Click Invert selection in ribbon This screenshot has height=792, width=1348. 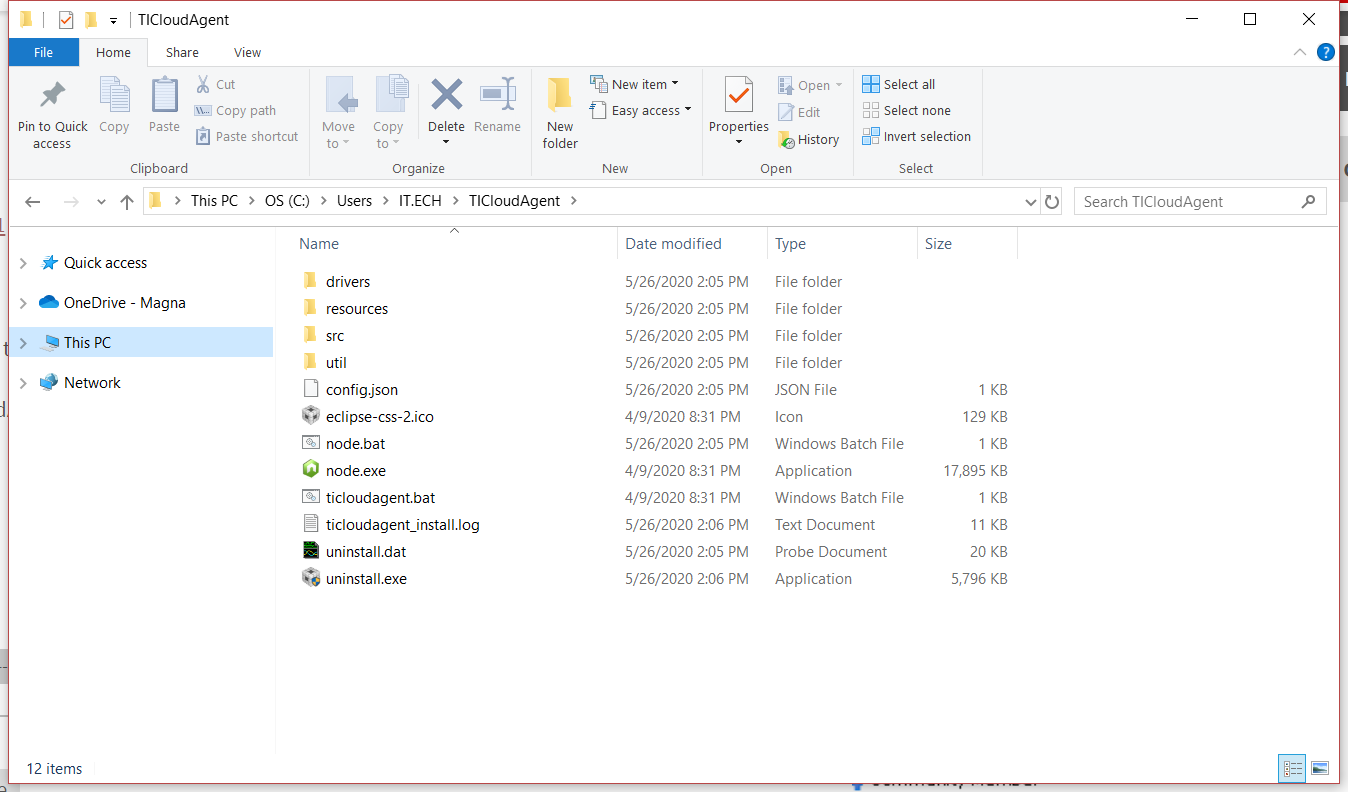(916, 136)
